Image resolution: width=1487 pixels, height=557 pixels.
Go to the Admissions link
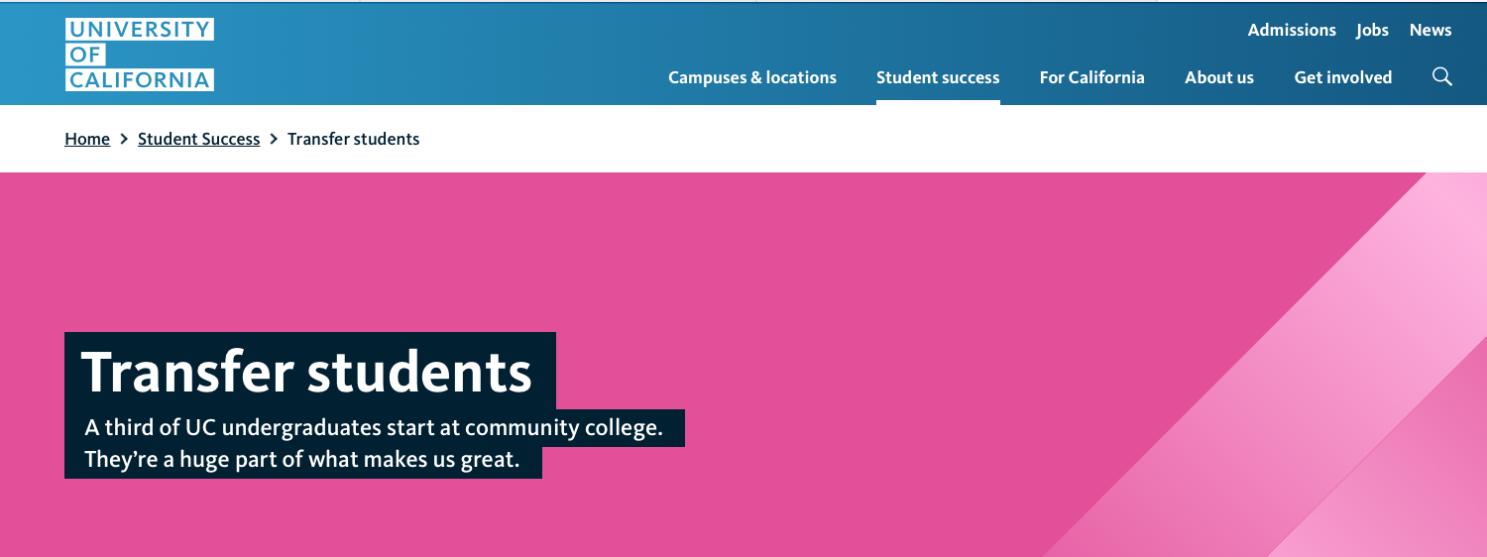(x=1292, y=30)
